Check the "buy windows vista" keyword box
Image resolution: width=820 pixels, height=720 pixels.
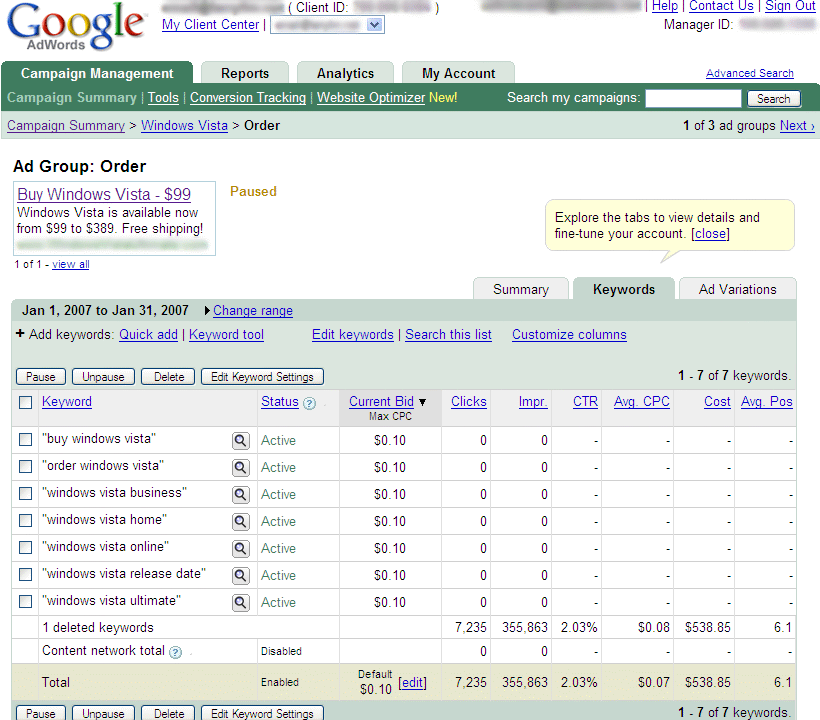25,439
